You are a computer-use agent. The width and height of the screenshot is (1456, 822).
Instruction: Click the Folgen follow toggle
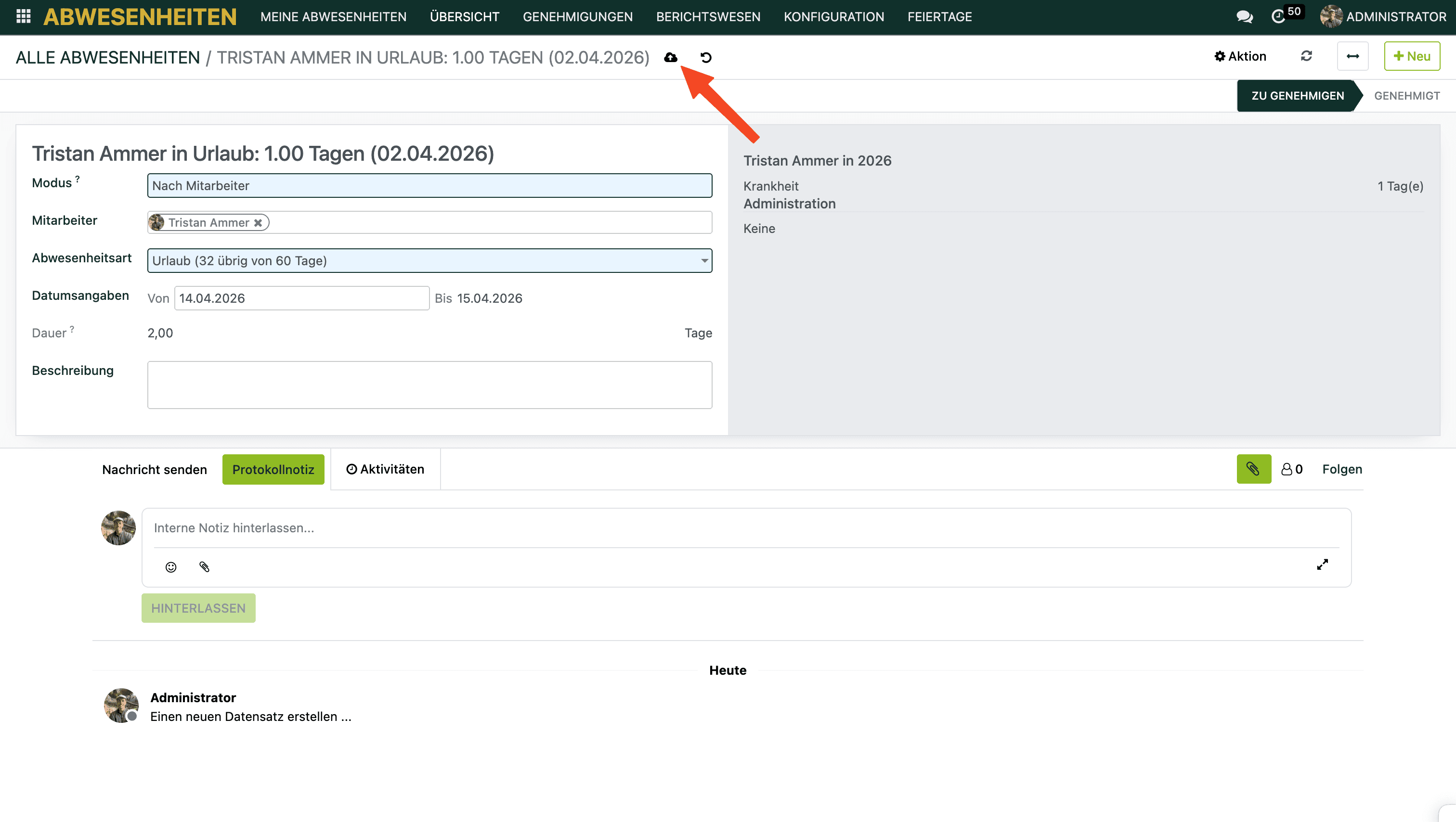(1341, 469)
